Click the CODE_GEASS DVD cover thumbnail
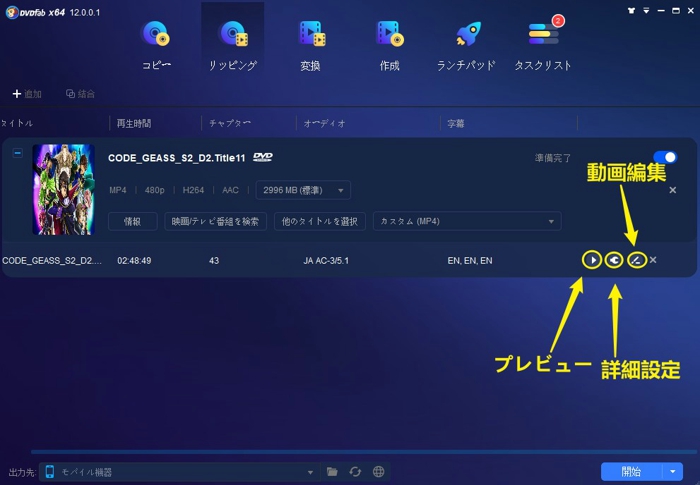Screen dimensions: 700x485 [62, 176]
